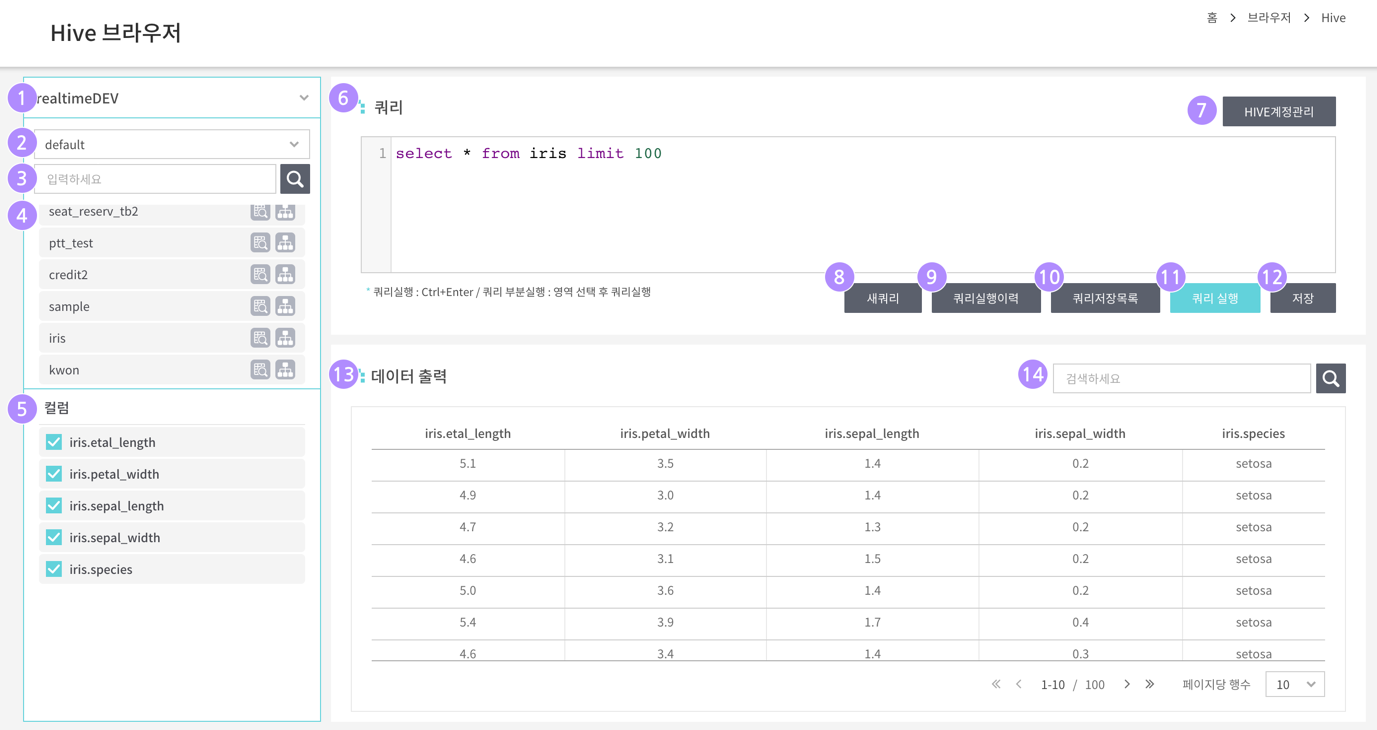
Task: Open HIVE계정관리 account management
Action: (1279, 111)
